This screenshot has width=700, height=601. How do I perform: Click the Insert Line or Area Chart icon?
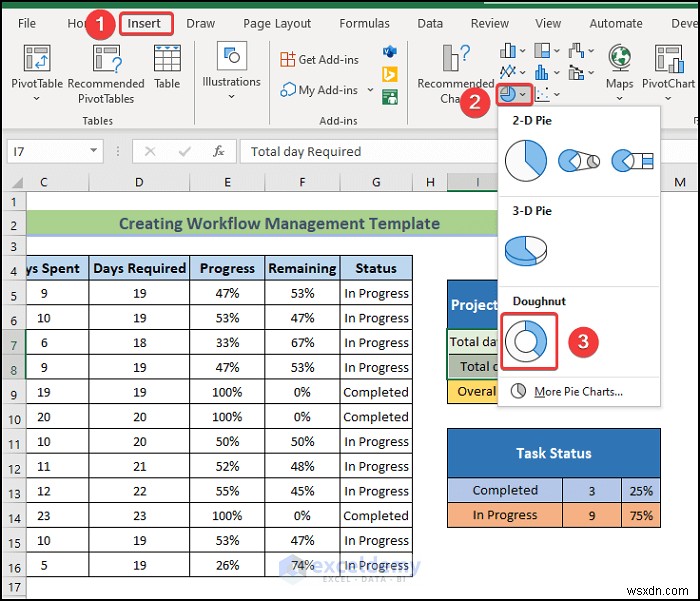pos(508,71)
